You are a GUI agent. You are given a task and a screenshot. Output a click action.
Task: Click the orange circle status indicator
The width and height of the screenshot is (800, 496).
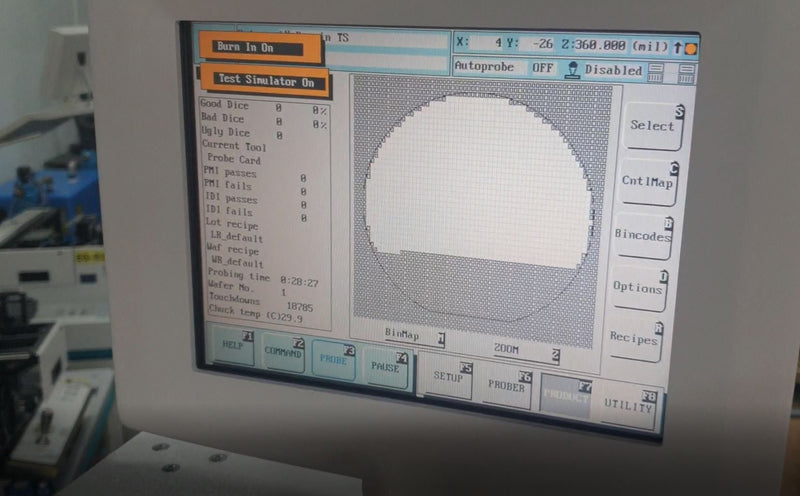691,49
